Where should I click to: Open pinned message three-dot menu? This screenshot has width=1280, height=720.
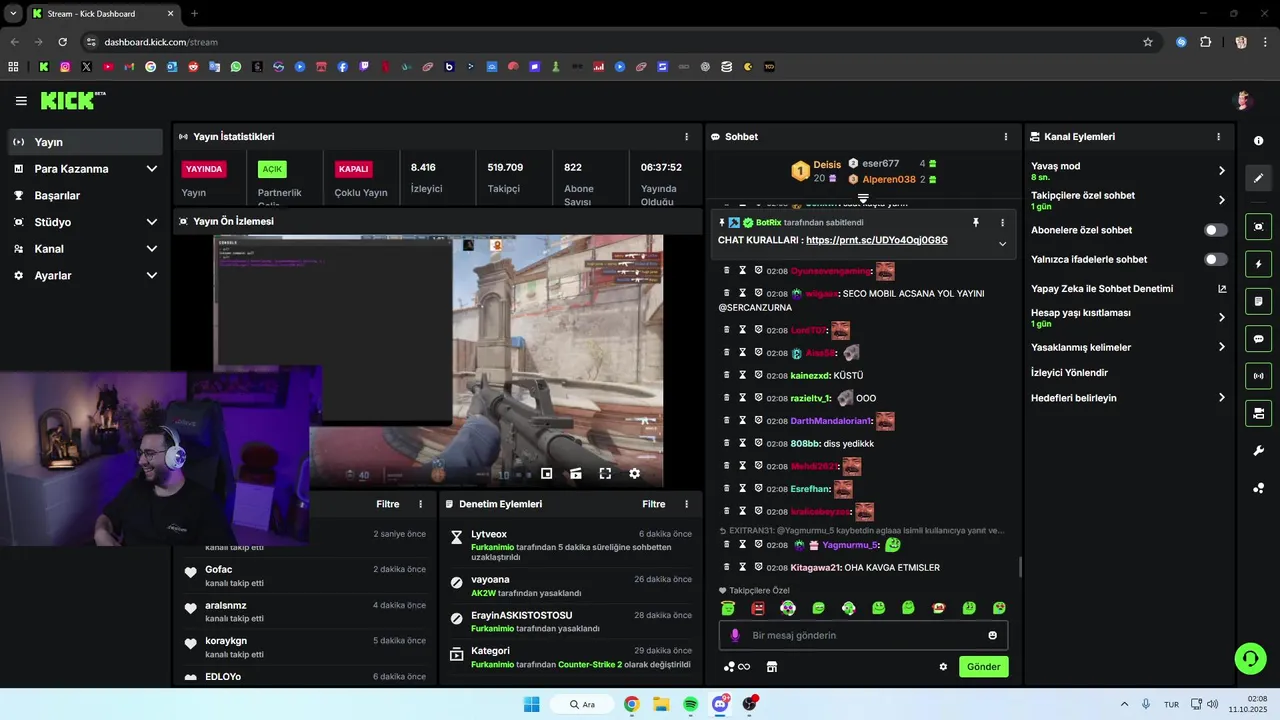[1002, 223]
